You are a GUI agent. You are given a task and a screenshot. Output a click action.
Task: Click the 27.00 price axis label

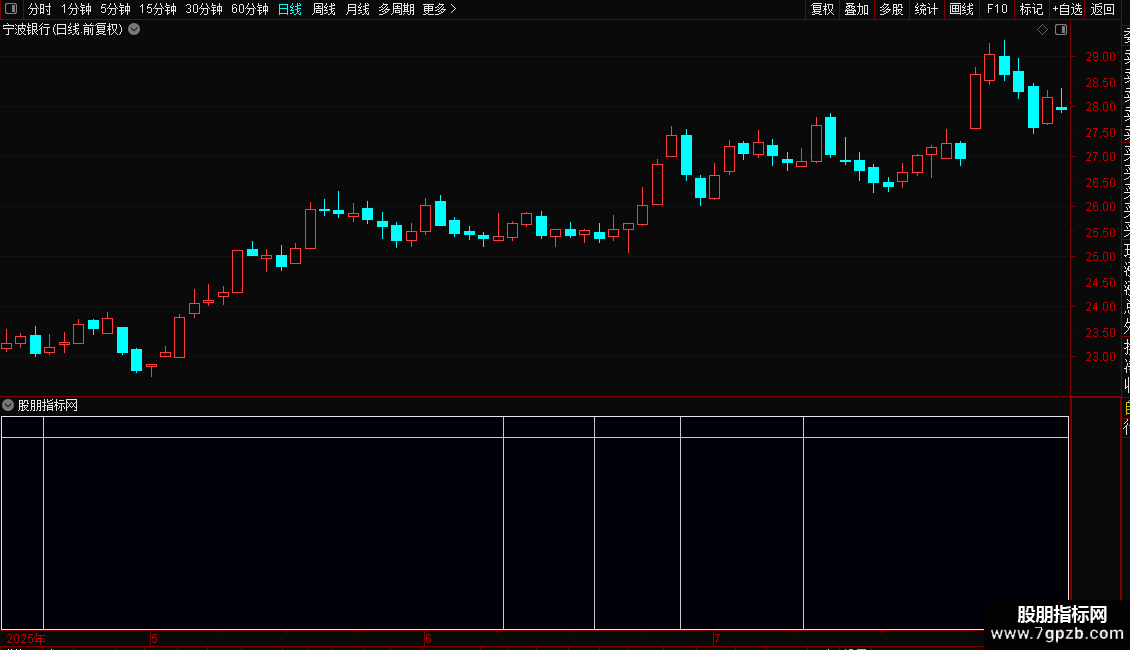click(x=1100, y=156)
